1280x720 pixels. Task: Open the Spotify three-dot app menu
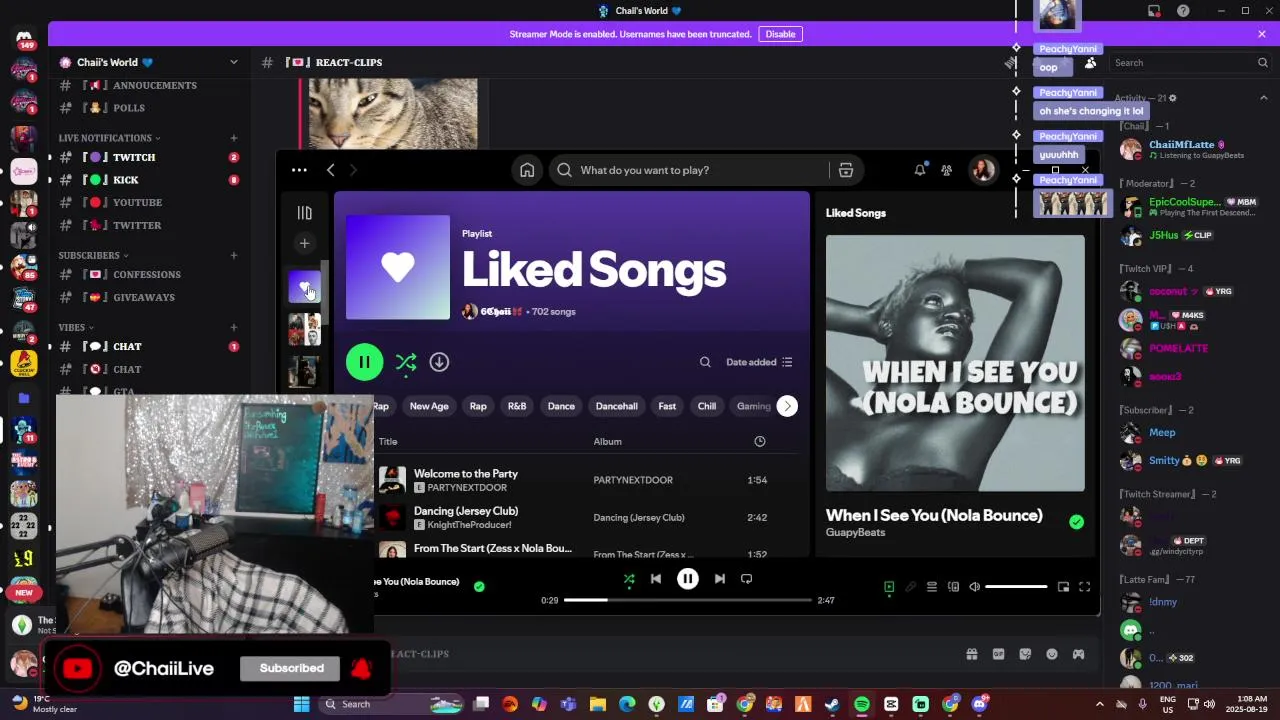point(299,170)
